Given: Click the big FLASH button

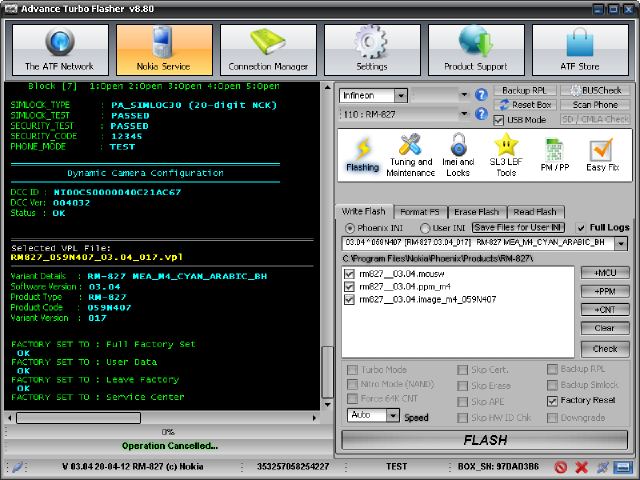Looking at the screenshot, I should (484, 440).
